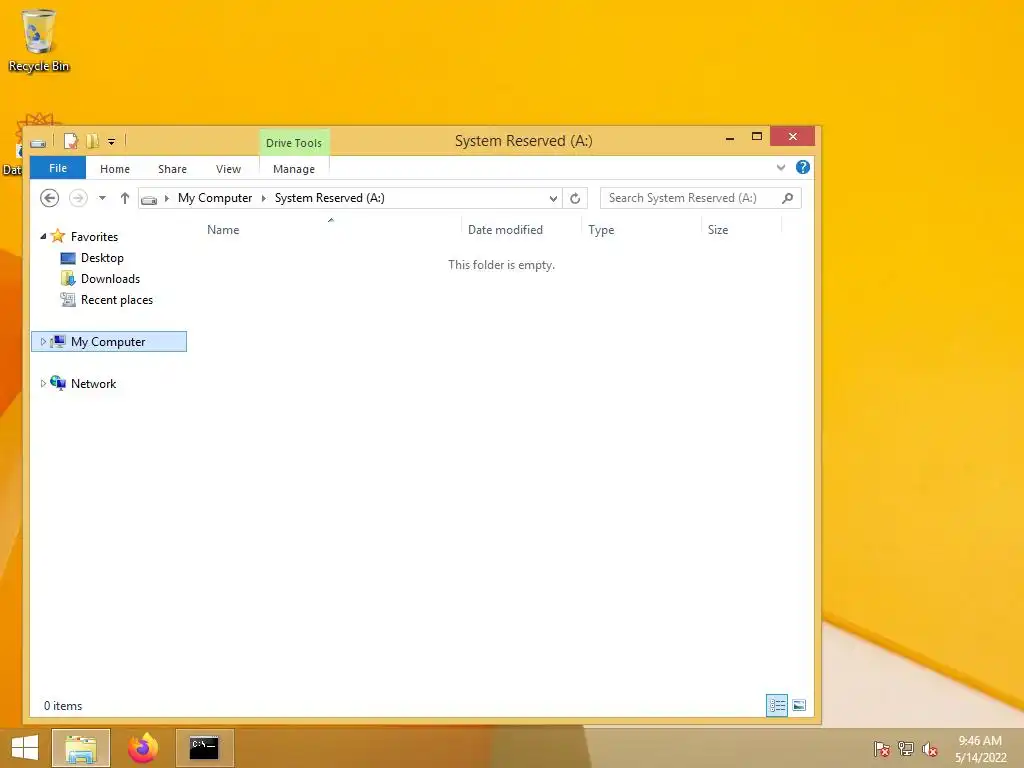Open Command Prompt from the taskbar
Screen dimensions: 1024x768
(204, 748)
